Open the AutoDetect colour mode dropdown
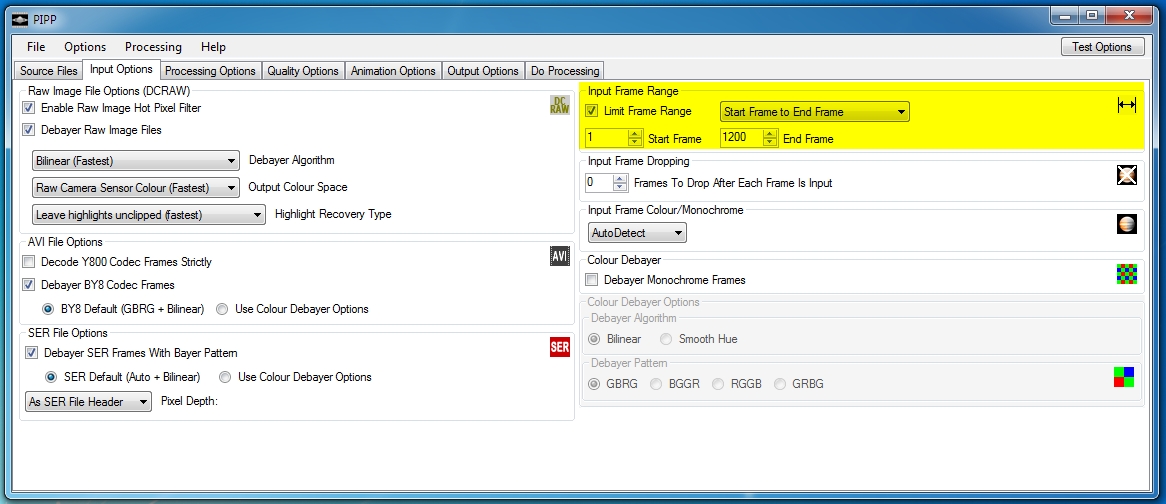1166x504 pixels. pyautogui.click(x=637, y=233)
